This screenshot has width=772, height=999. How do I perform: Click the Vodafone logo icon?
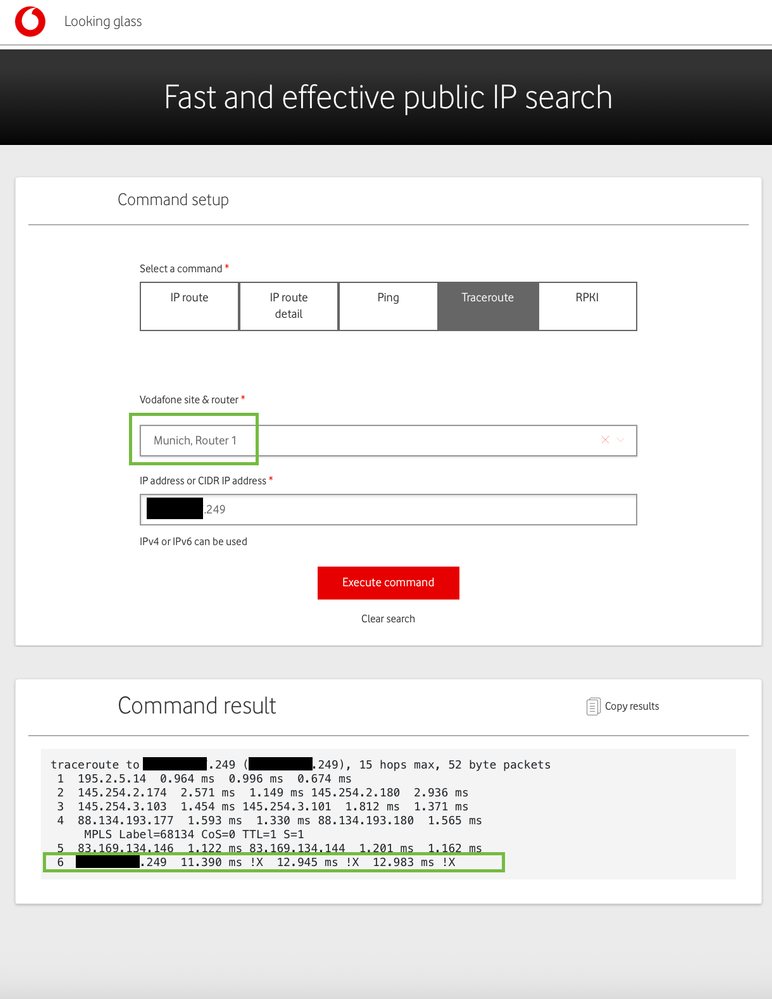[x=30, y=21]
